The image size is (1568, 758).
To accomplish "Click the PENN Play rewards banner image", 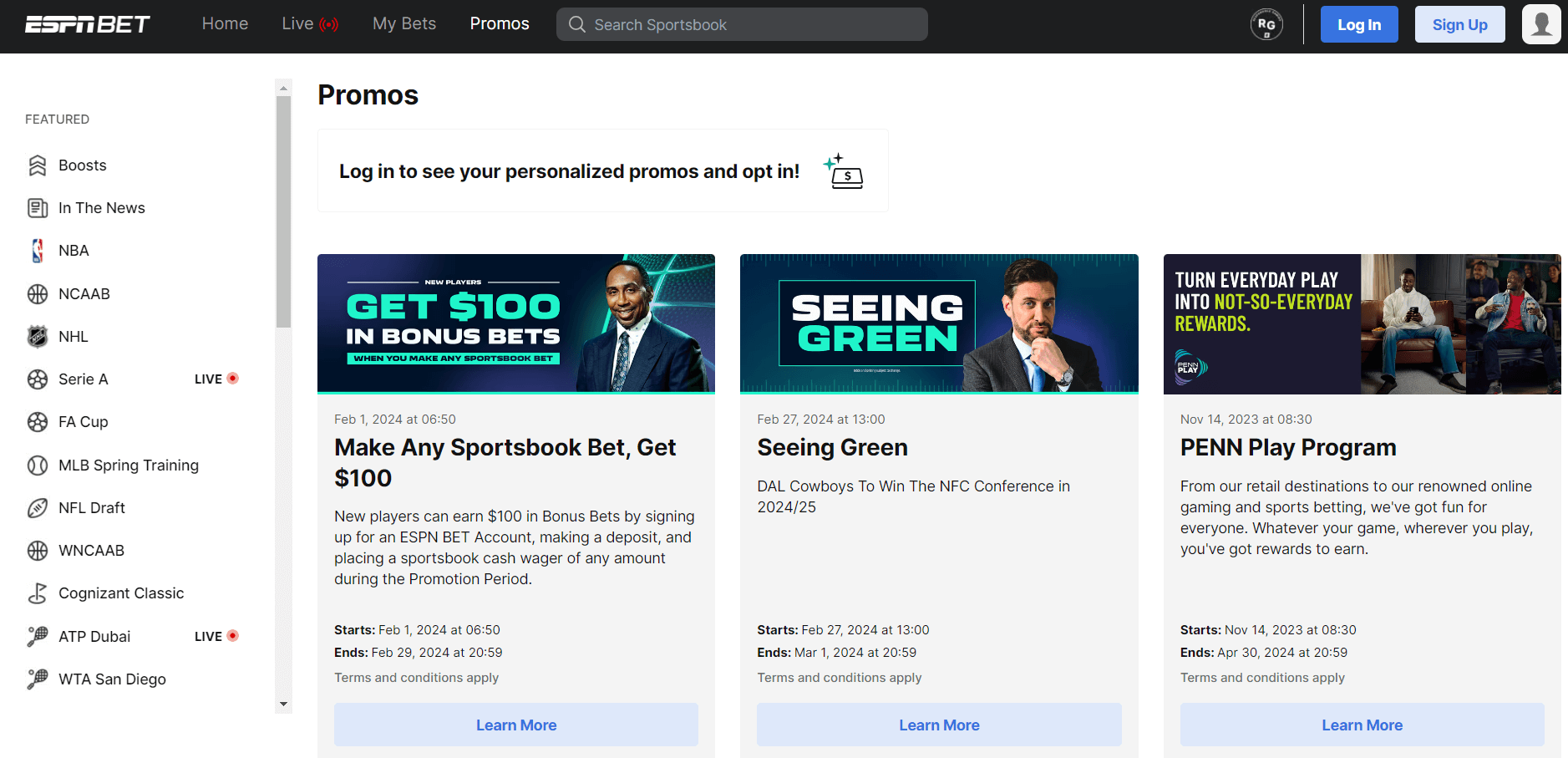I will click(x=1362, y=323).
